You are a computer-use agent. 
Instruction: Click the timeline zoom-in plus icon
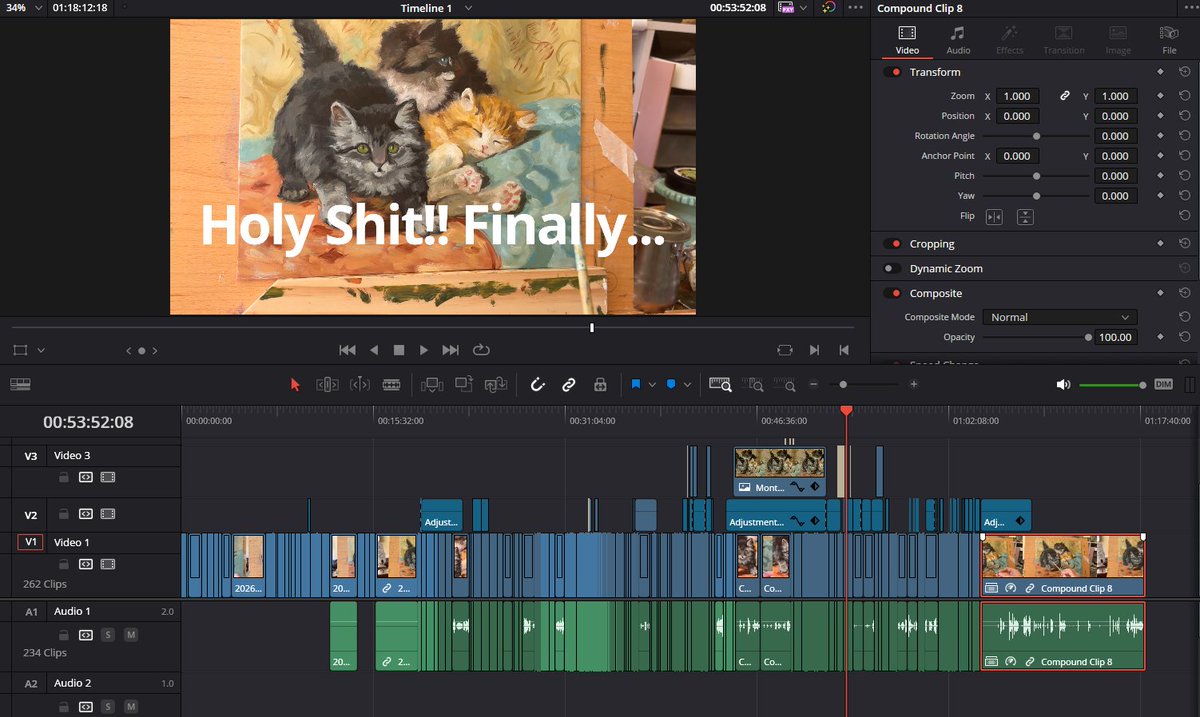pyautogui.click(x=914, y=384)
